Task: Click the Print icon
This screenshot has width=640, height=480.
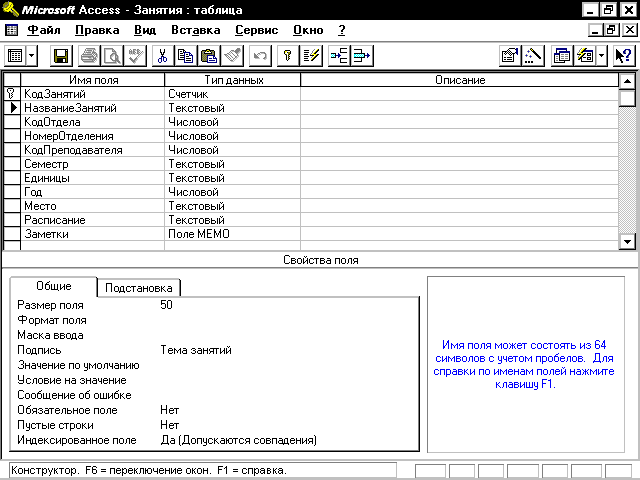Action: coord(89,56)
